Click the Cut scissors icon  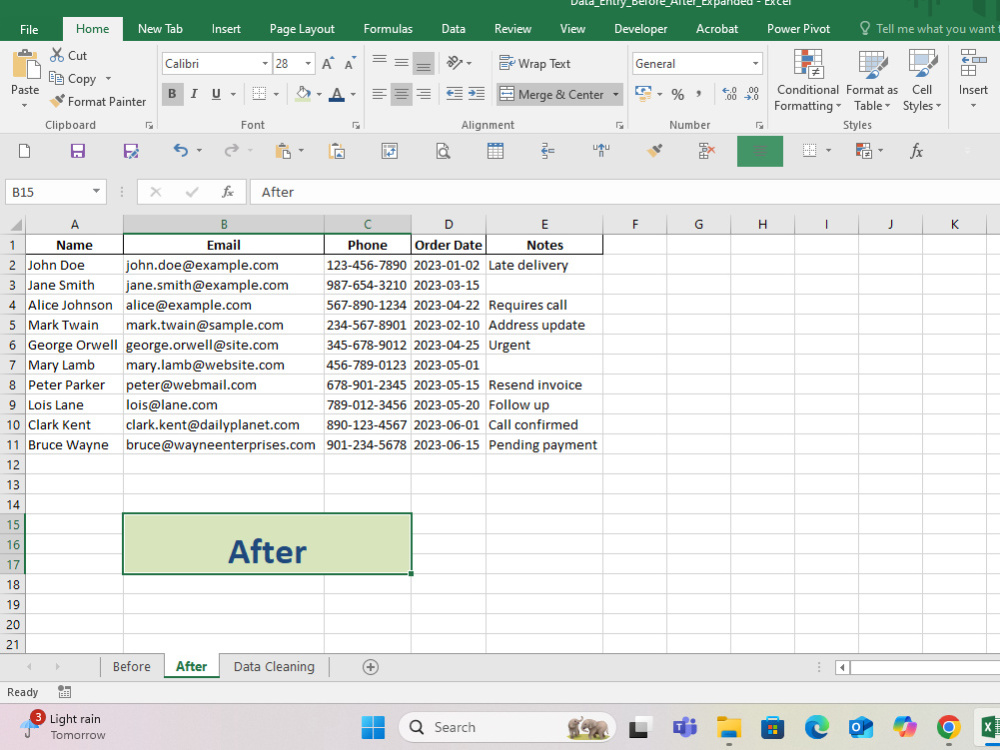click(57, 55)
